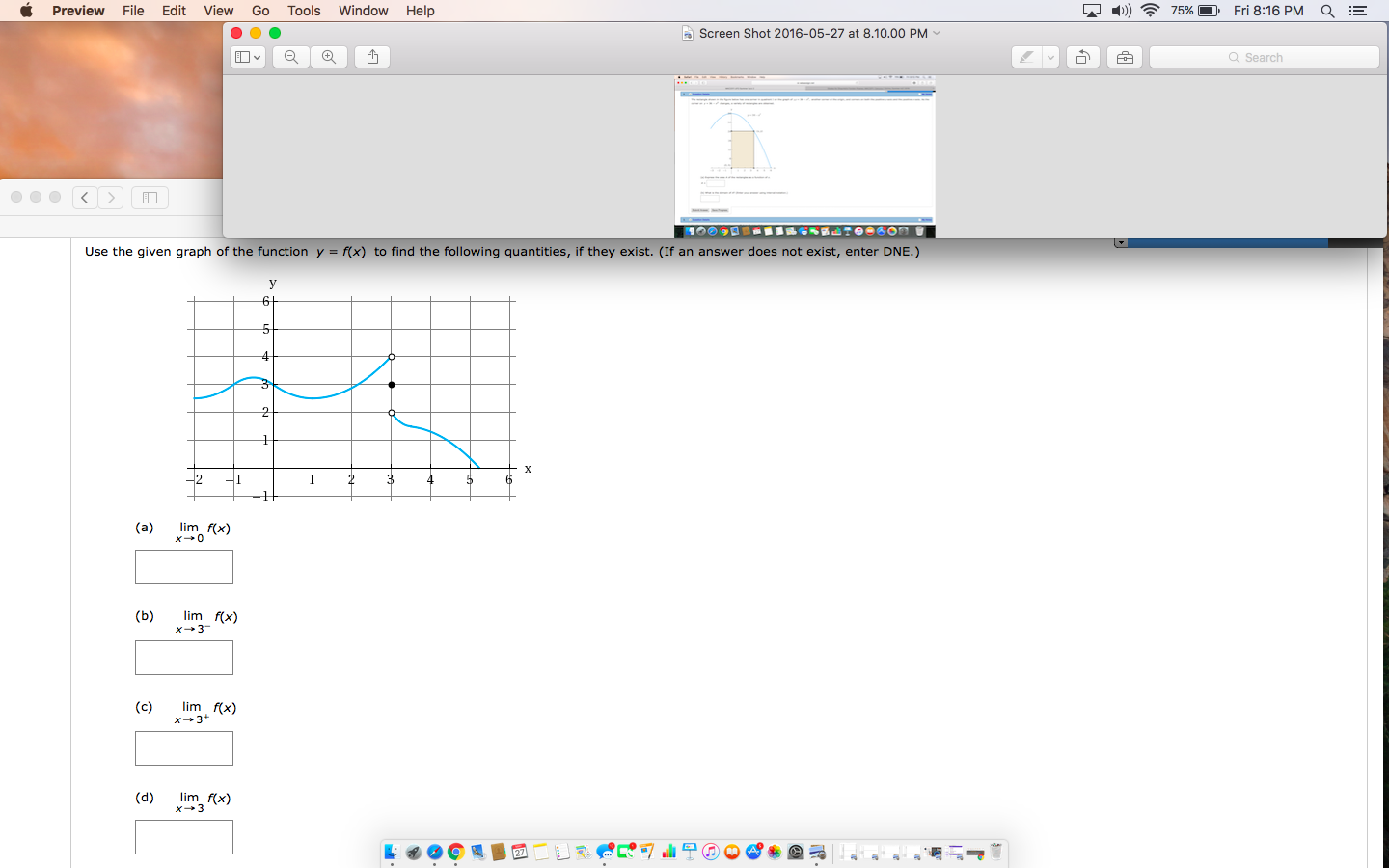Open the Markup toolbox icon

tap(1124, 57)
